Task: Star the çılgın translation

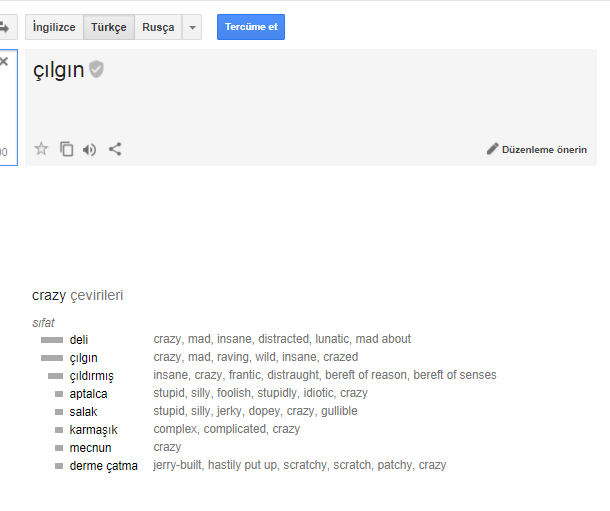Action: tap(41, 149)
